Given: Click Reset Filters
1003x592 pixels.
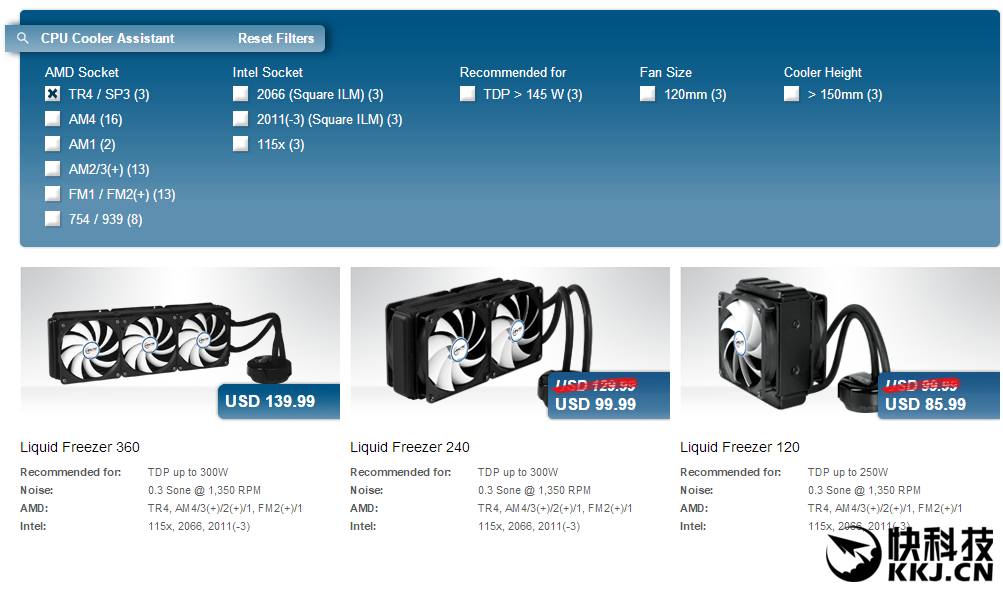Looking at the screenshot, I should [276, 38].
